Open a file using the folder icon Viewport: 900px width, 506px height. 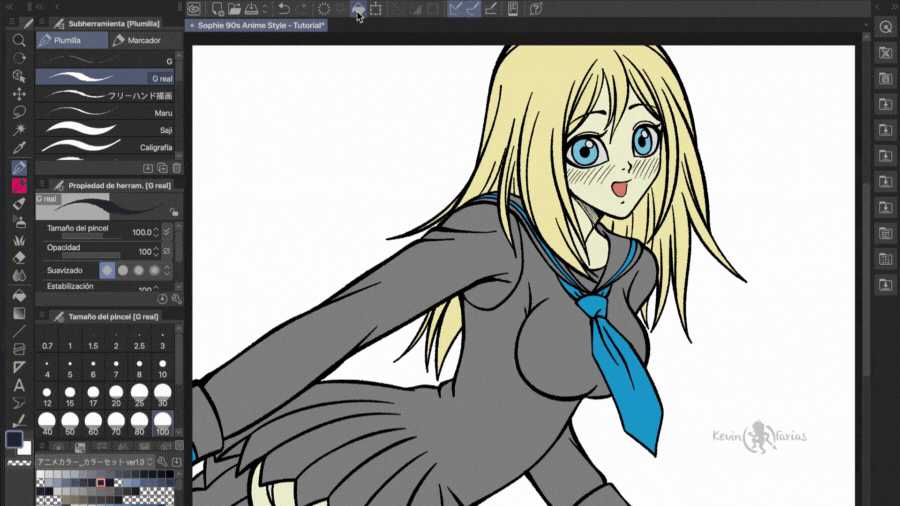tap(234, 9)
